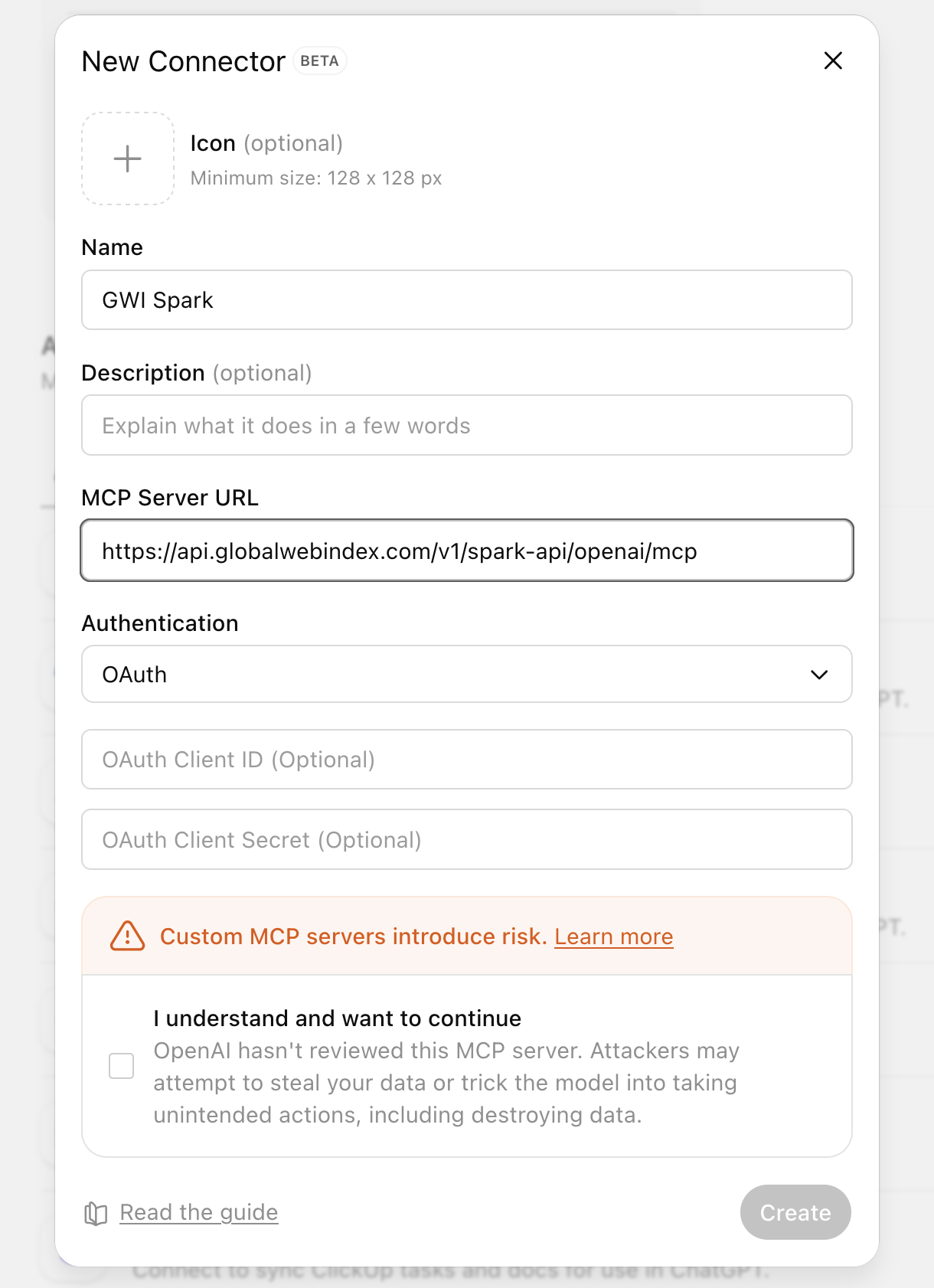Screen dimensions: 934x1288
Task: Focus the OAuth Client Secret field
Action: pyautogui.click(x=467, y=839)
